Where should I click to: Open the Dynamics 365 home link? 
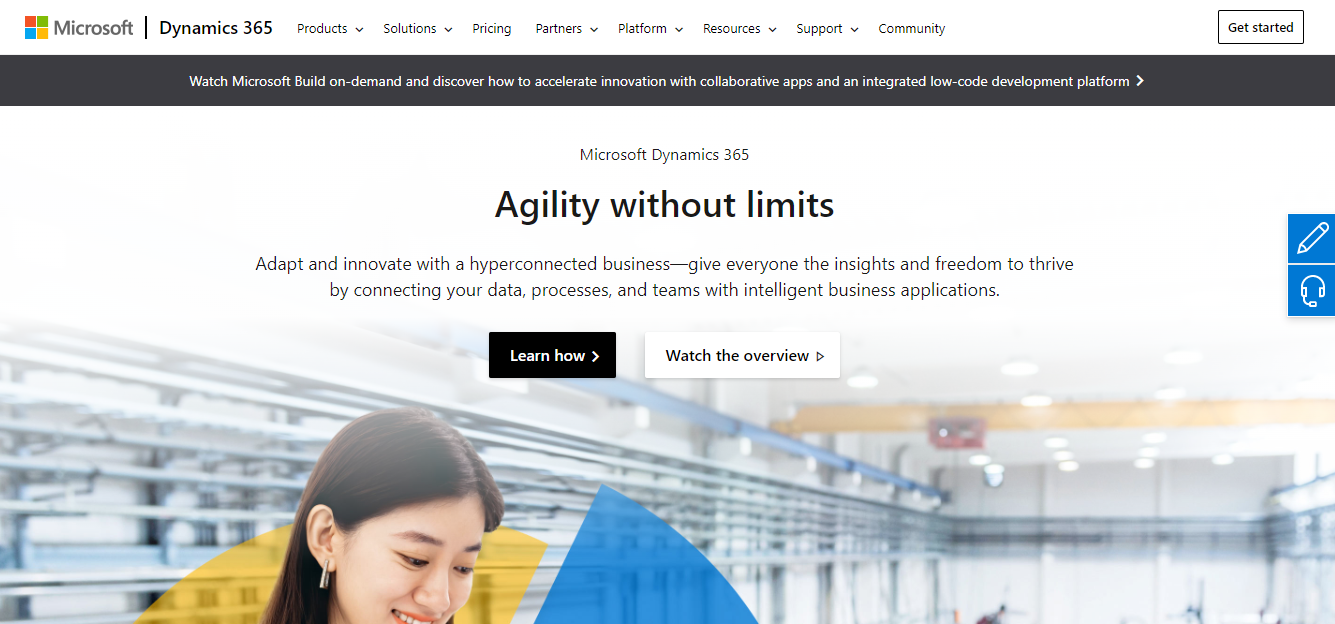click(x=216, y=28)
